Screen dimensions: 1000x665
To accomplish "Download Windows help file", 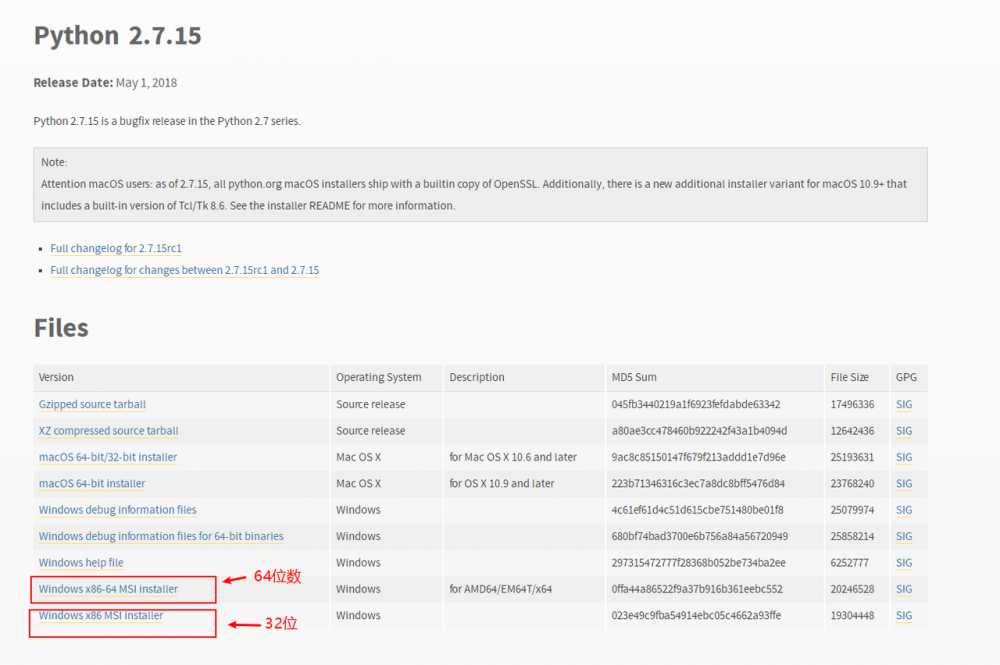I will 81,562.
